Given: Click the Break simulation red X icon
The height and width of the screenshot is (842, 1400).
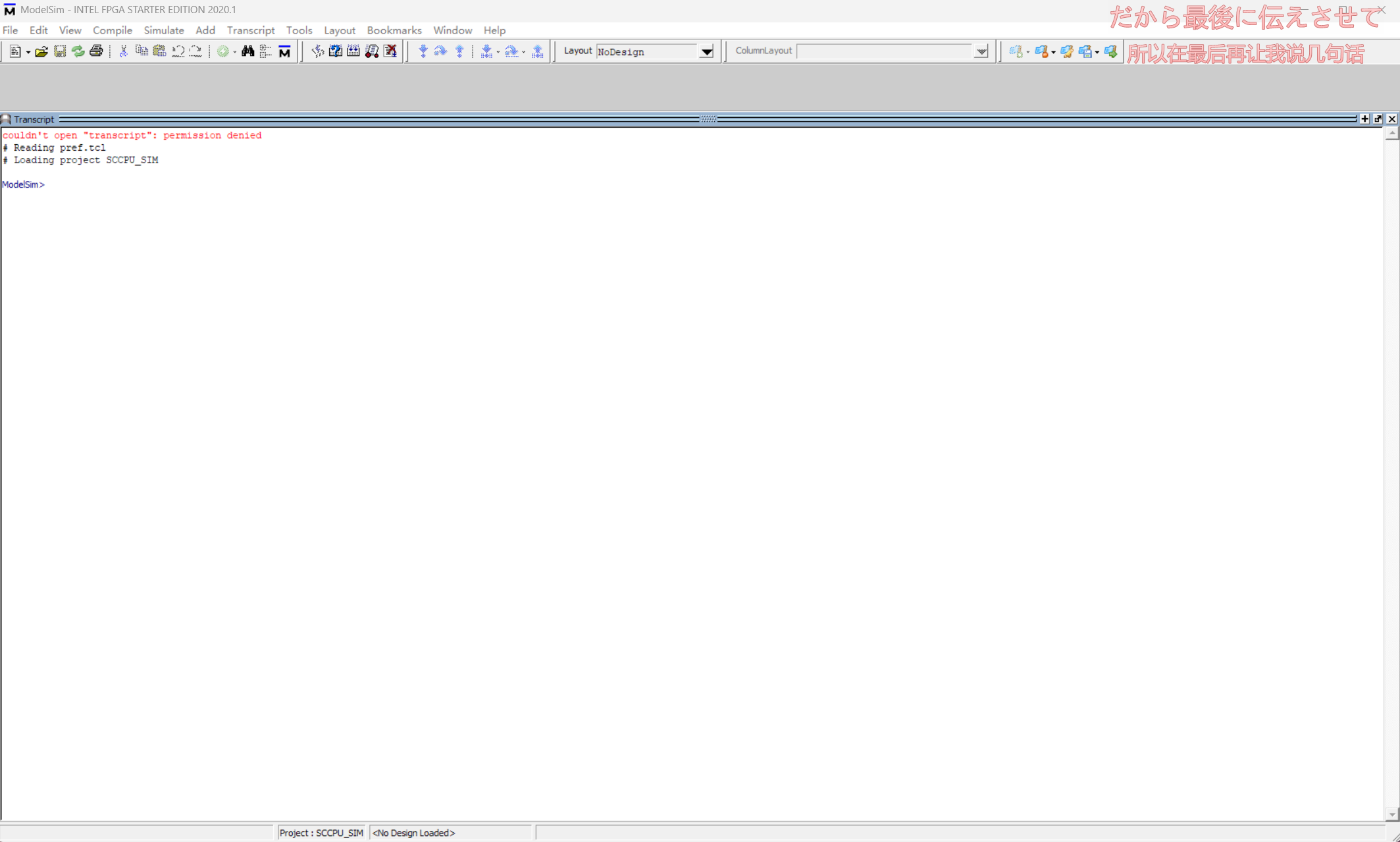Looking at the screenshot, I should pyautogui.click(x=390, y=51).
